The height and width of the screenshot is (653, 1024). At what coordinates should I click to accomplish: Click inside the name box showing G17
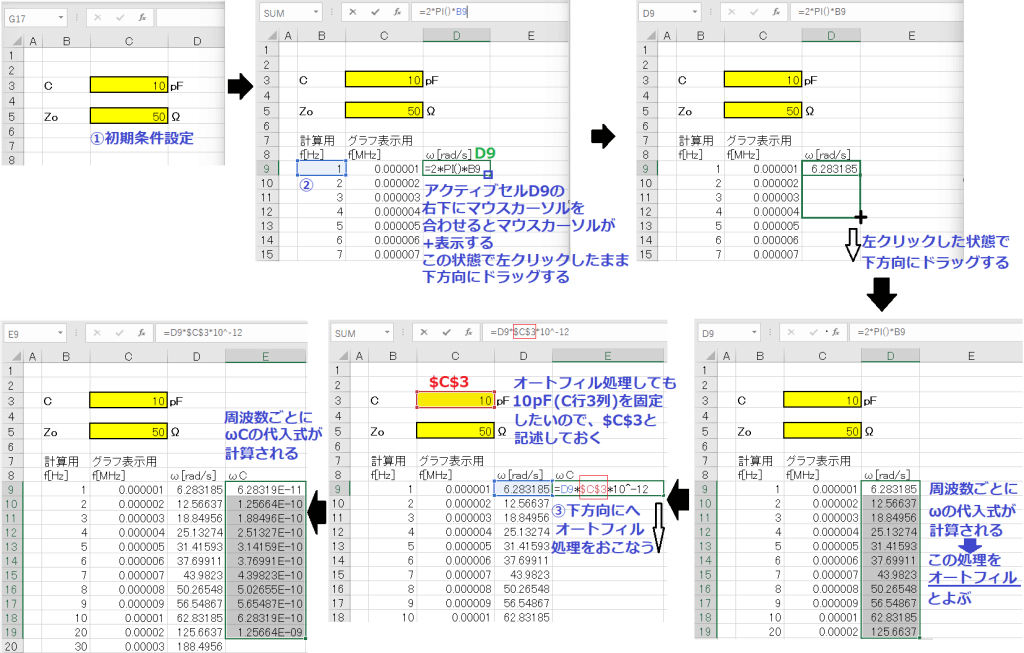coord(30,18)
